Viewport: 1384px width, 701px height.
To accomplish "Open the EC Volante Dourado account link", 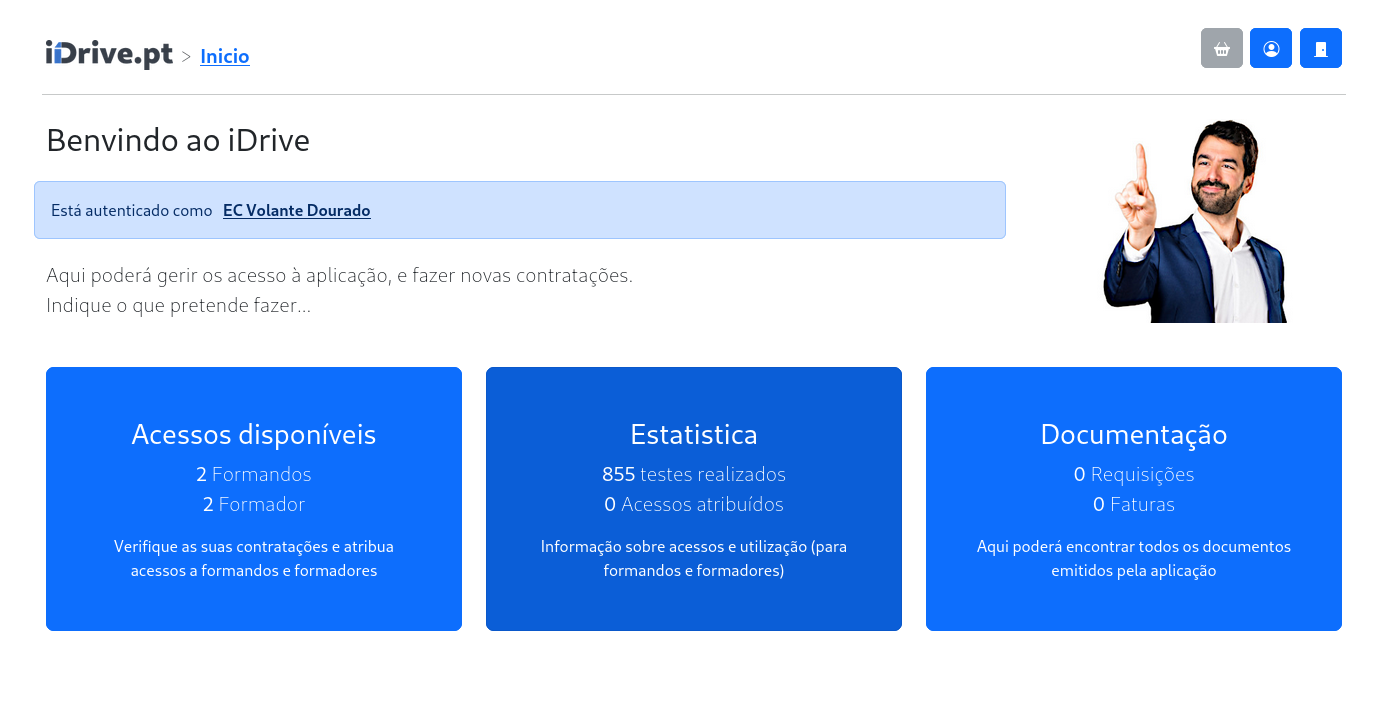I will [296, 211].
